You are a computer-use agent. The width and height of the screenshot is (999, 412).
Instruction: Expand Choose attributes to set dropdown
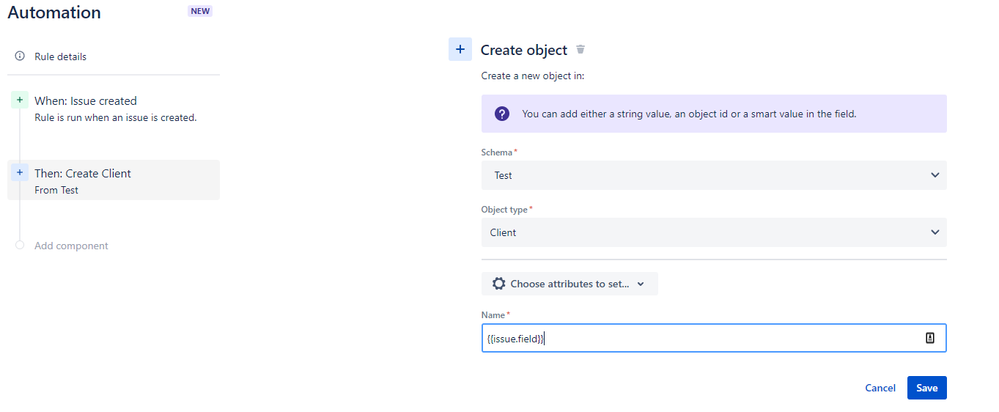tap(569, 284)
